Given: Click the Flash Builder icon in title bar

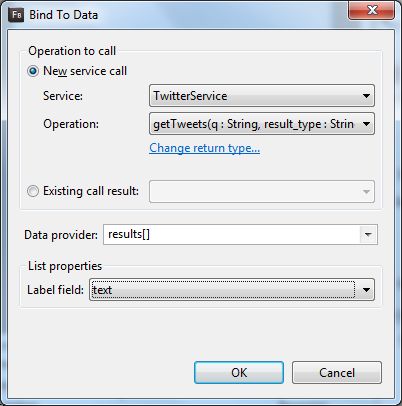Looking at the screenshot, I should pos(16,15).
